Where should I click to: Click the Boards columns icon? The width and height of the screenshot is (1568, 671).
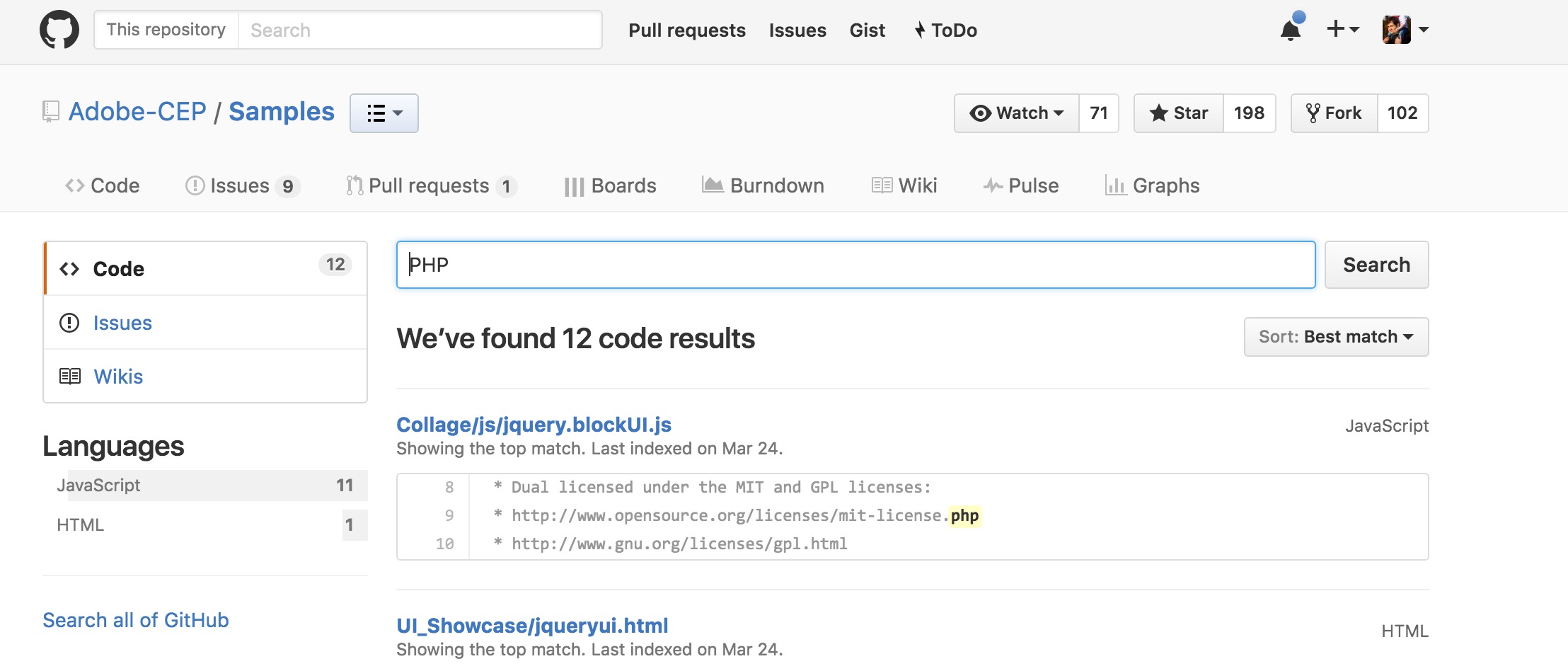[x=575, y=187]
